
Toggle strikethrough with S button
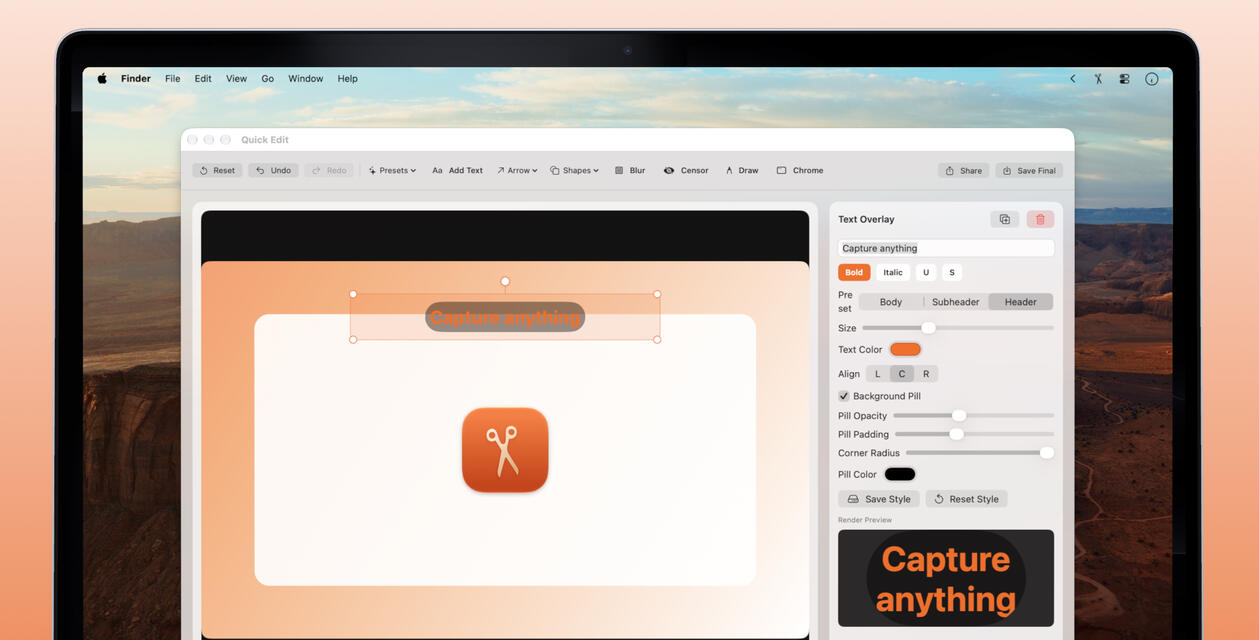tap(952, 272)
